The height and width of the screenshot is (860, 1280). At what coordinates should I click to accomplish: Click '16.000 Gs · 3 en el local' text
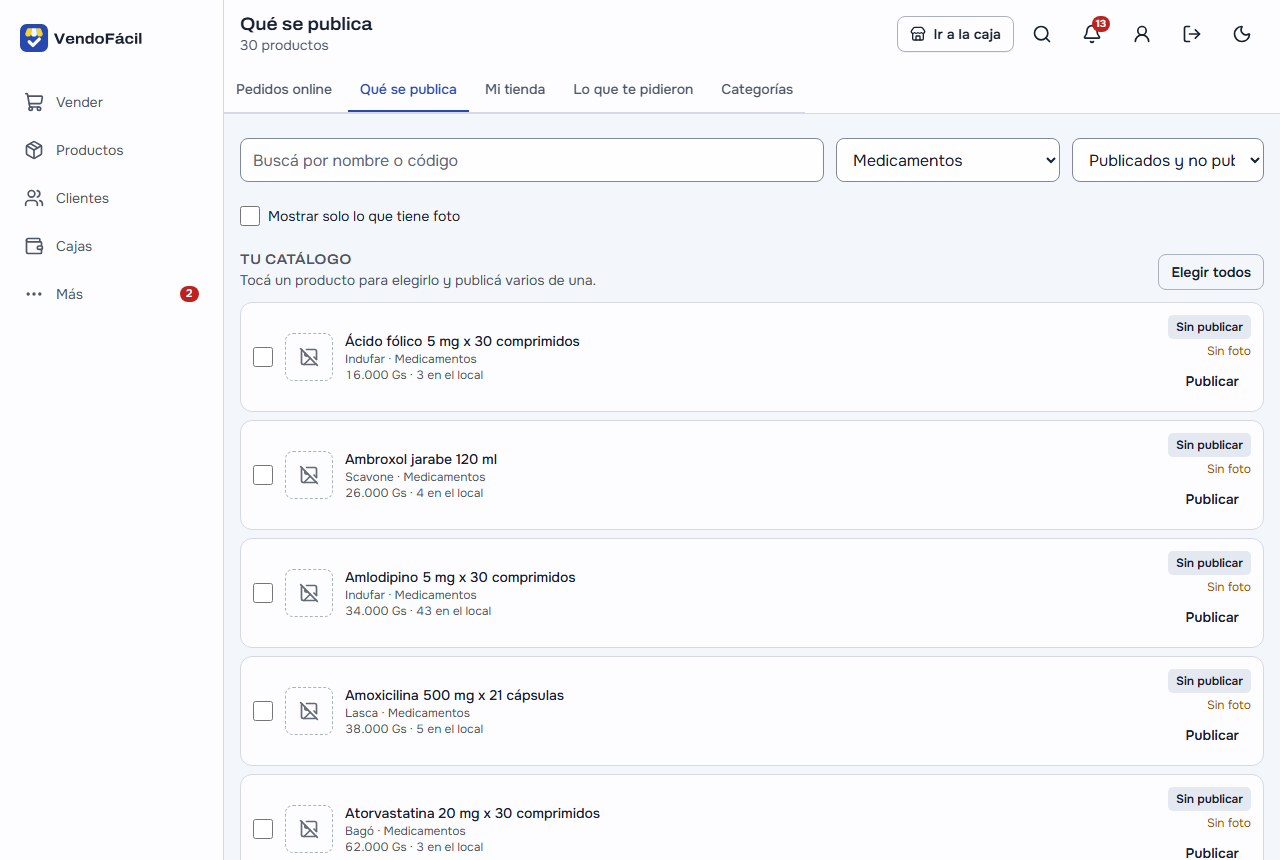click(414, 375)
